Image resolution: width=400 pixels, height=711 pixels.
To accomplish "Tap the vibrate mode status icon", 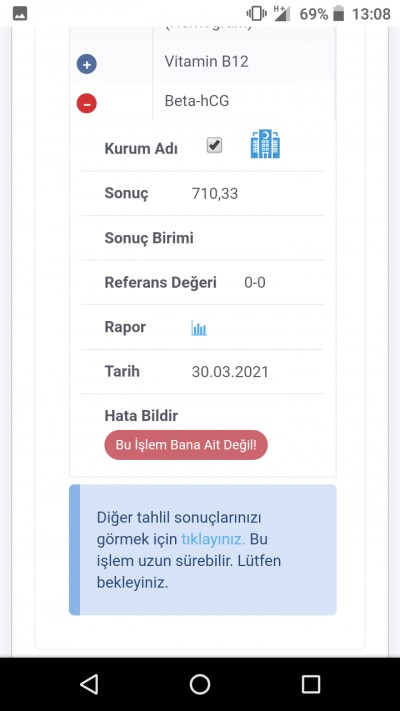I will (257, 14).
